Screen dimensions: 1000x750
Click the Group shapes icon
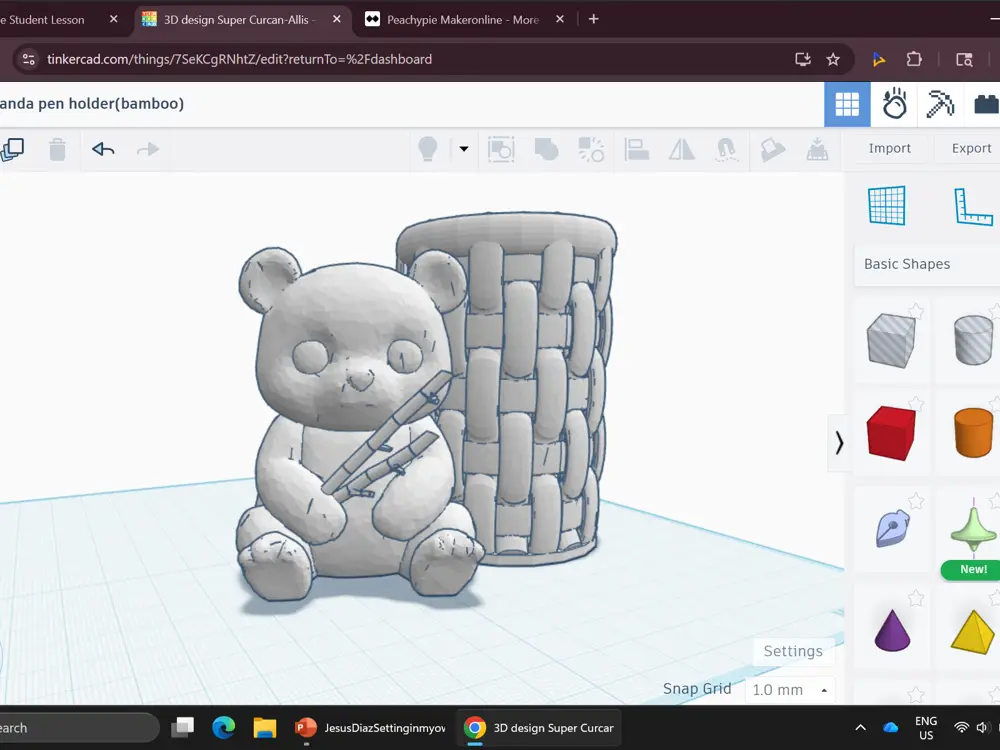point(547,149)
